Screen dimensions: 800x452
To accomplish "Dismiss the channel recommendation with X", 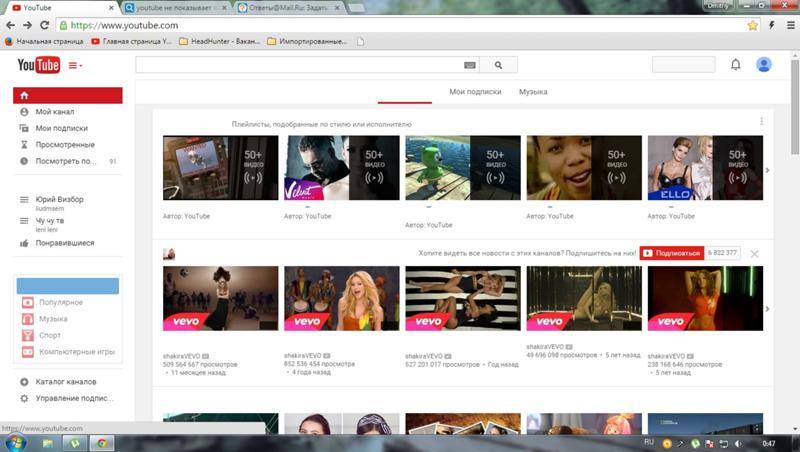I will [x=754, y=254].
